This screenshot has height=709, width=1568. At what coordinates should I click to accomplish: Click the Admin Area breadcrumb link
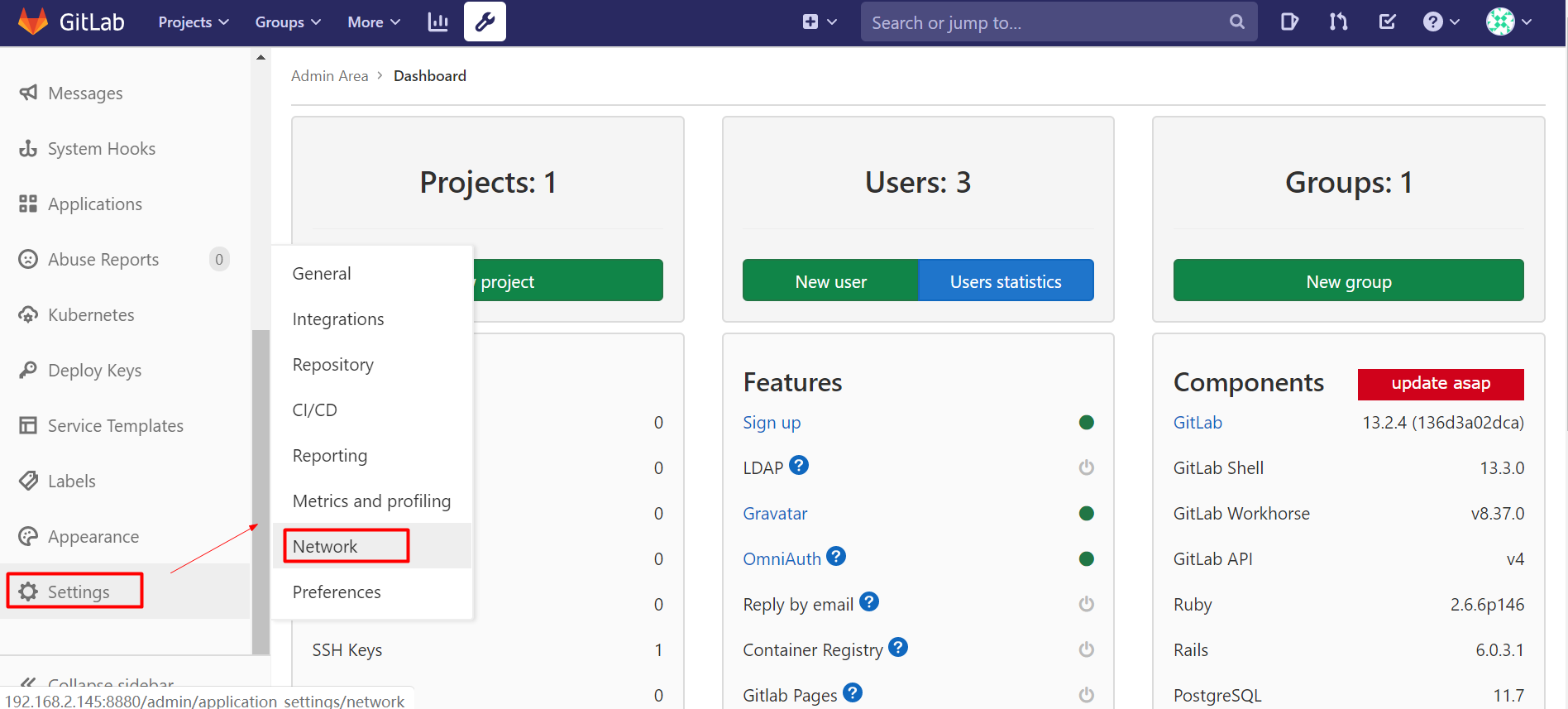click(329, 75)
